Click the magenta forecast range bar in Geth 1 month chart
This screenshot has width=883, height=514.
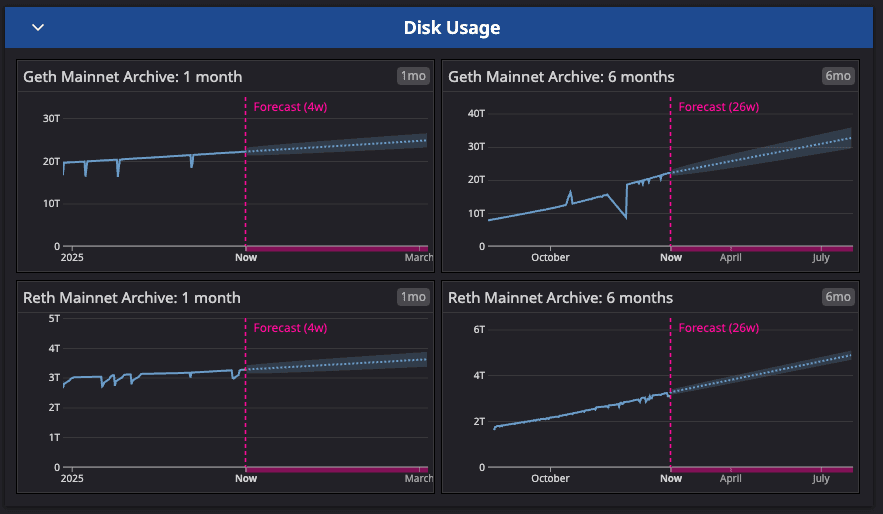point(337,248)
